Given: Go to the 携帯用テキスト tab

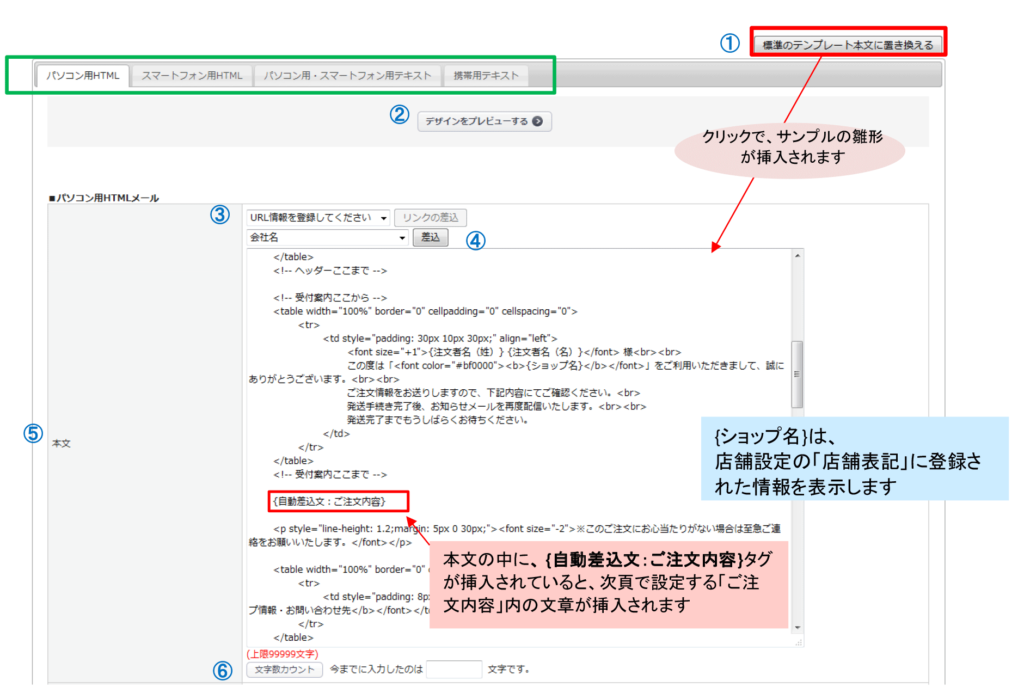Looking at the screenshot, I should tap(486, 75).
